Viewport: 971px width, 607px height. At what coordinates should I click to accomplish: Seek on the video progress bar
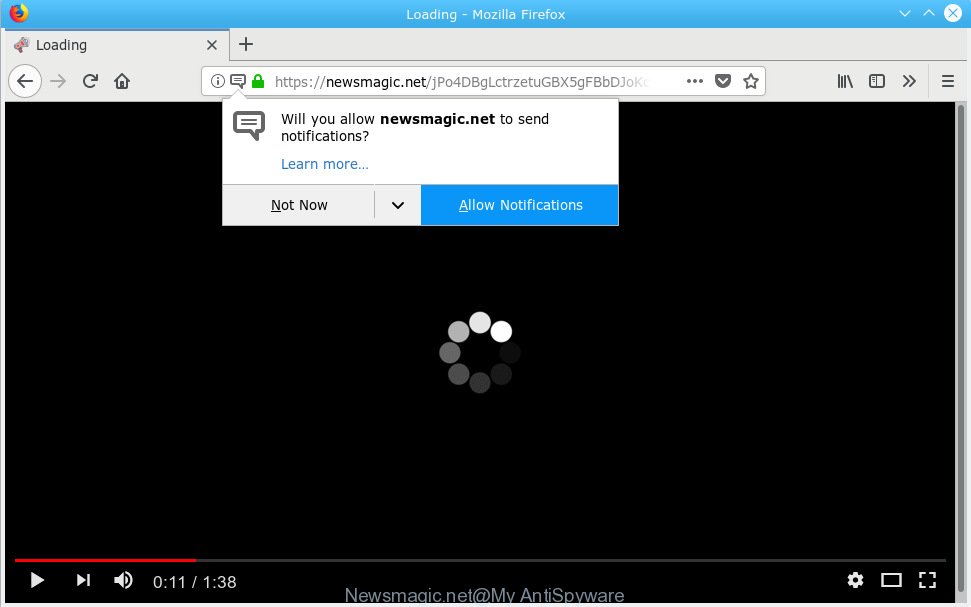tap(480, 560)
